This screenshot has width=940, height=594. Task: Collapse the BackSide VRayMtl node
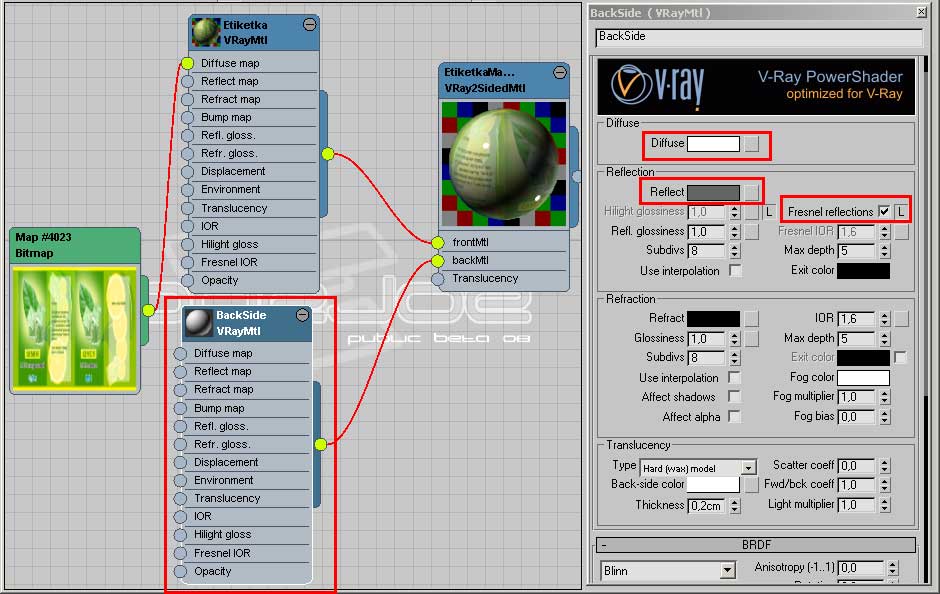[x=302, y=316]
